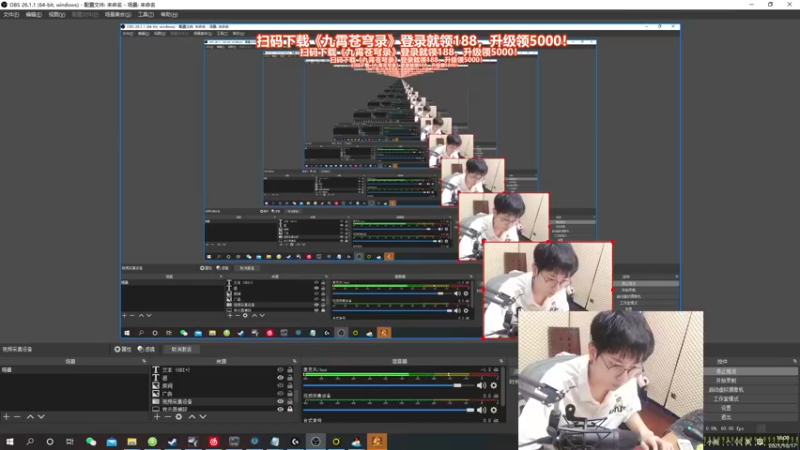The width and height of the screenshot is (800, 450).
Task: Open the Windows Start menu
Action: click(x=9, y=441)
